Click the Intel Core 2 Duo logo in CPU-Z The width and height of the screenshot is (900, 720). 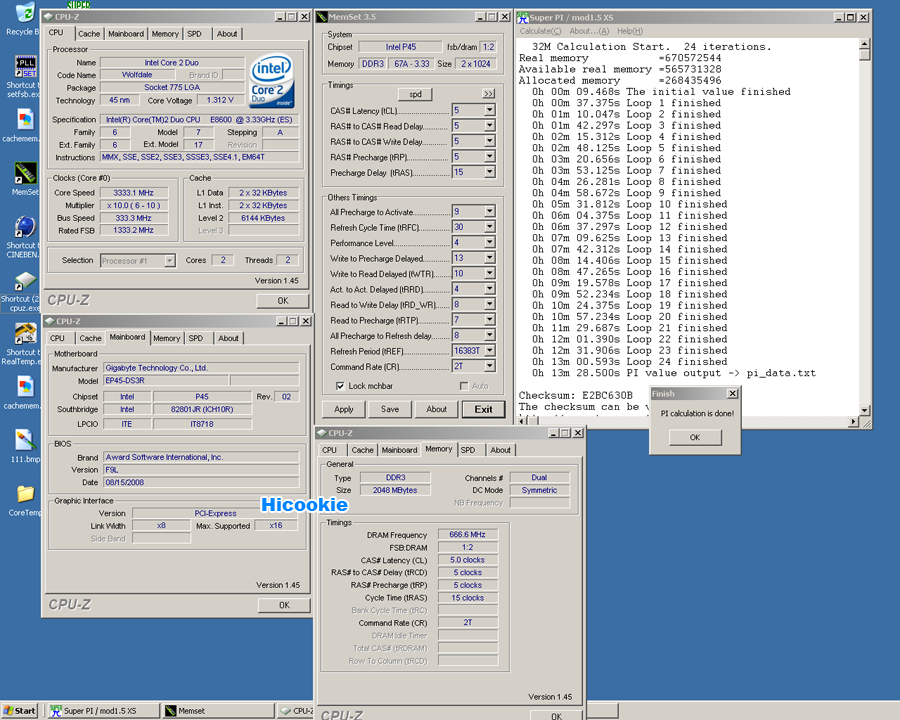[x=272, y=81]
